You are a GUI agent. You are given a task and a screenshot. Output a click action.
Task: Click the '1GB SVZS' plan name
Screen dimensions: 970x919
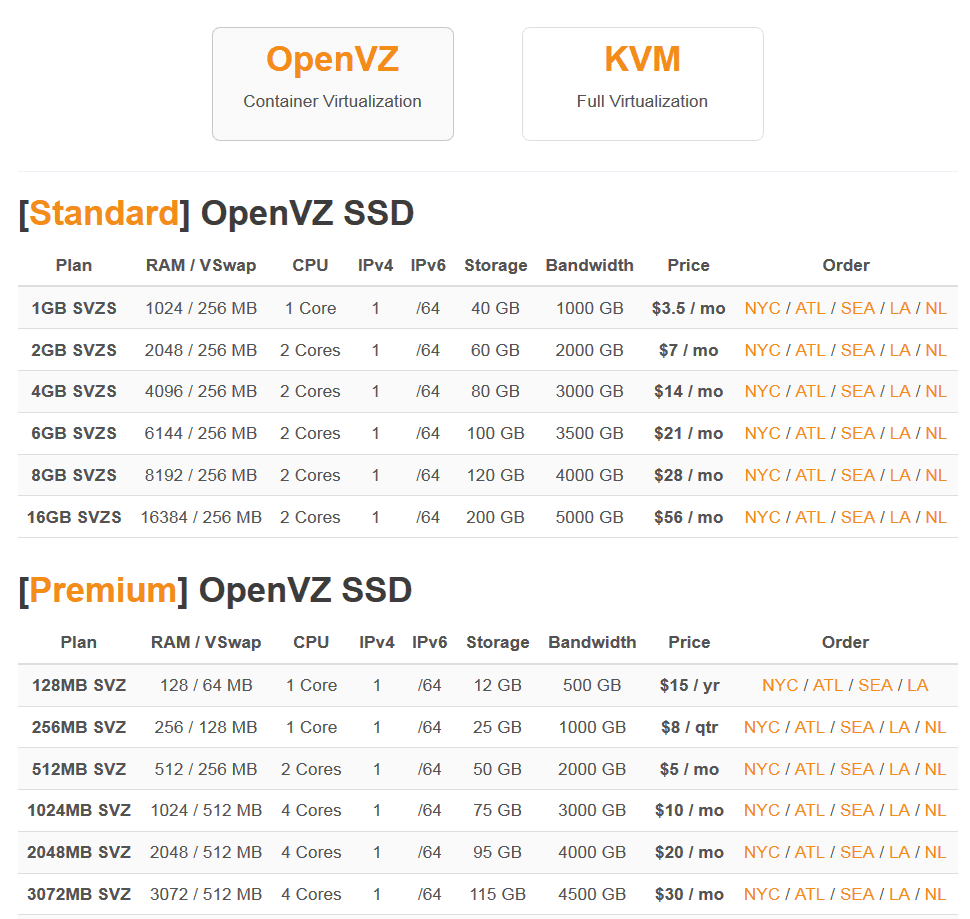tap(74, 308)
